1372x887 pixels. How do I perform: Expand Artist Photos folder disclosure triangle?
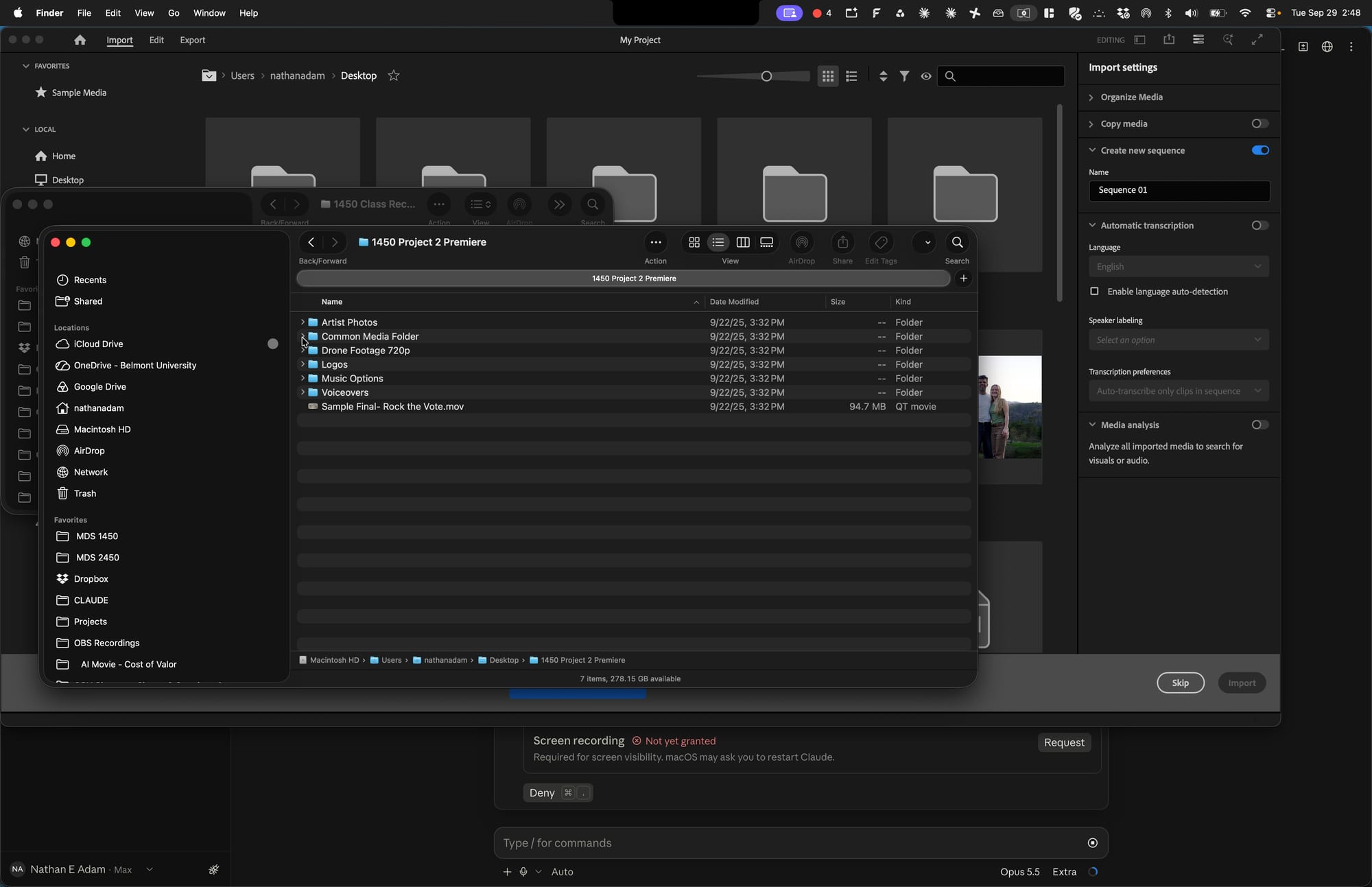click(x=303, y=322)
